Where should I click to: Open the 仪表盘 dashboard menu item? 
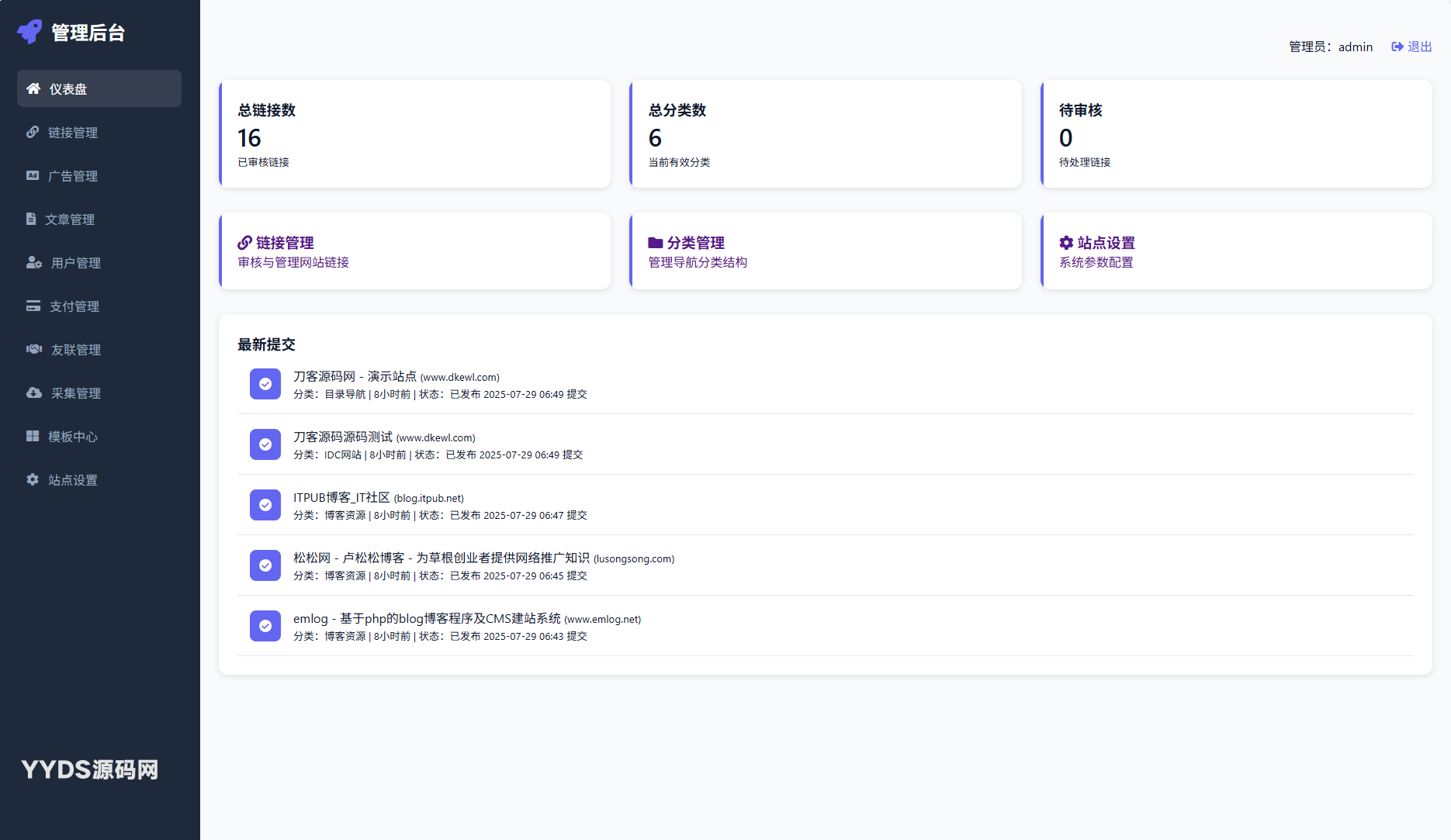[99, 88]
